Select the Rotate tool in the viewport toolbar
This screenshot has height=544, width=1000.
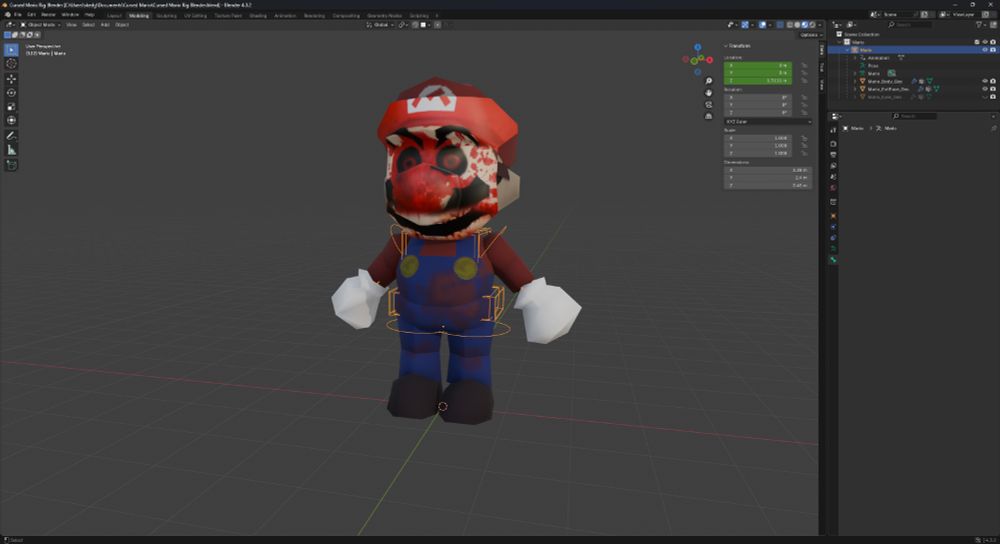pos(12,92)
